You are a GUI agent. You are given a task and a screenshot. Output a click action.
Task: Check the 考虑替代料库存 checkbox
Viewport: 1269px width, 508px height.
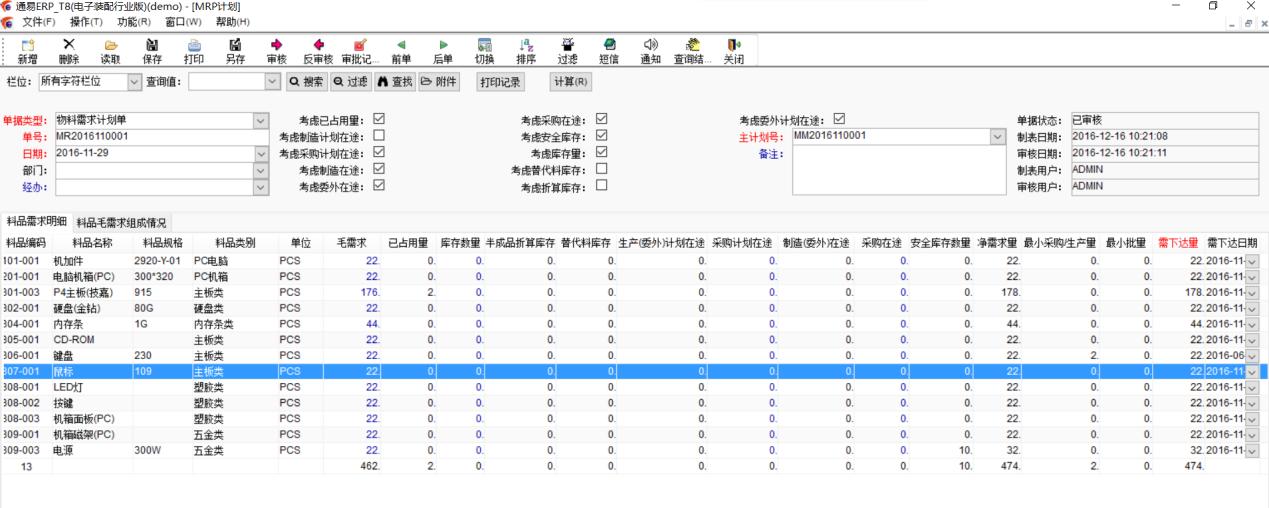click(601, 169)
